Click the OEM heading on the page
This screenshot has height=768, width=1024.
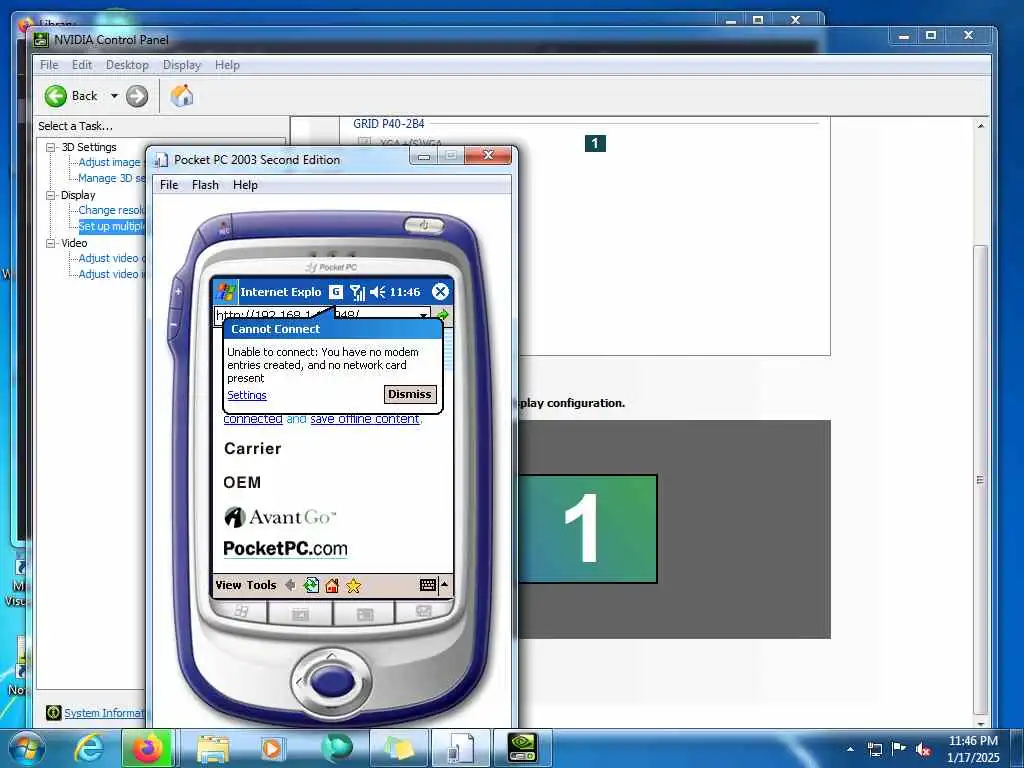coord(242,483)
